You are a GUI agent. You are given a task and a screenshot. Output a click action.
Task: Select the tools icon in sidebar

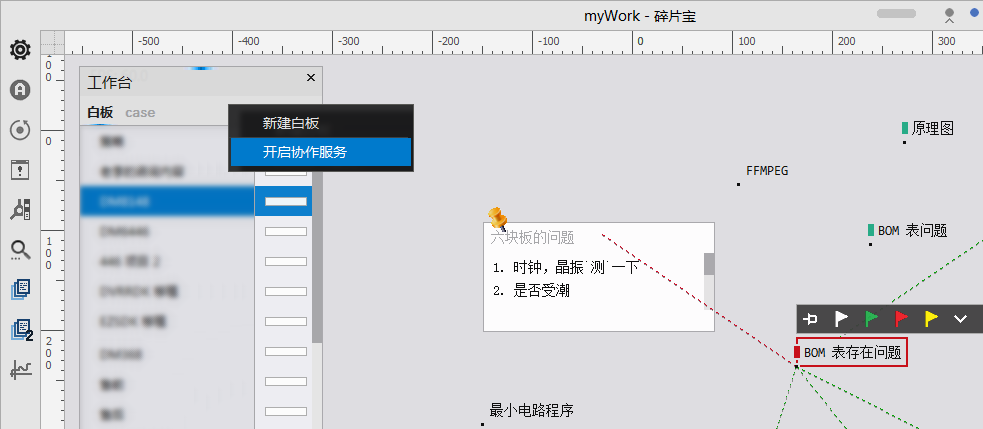pyautogui.click(x=20, y=210)
